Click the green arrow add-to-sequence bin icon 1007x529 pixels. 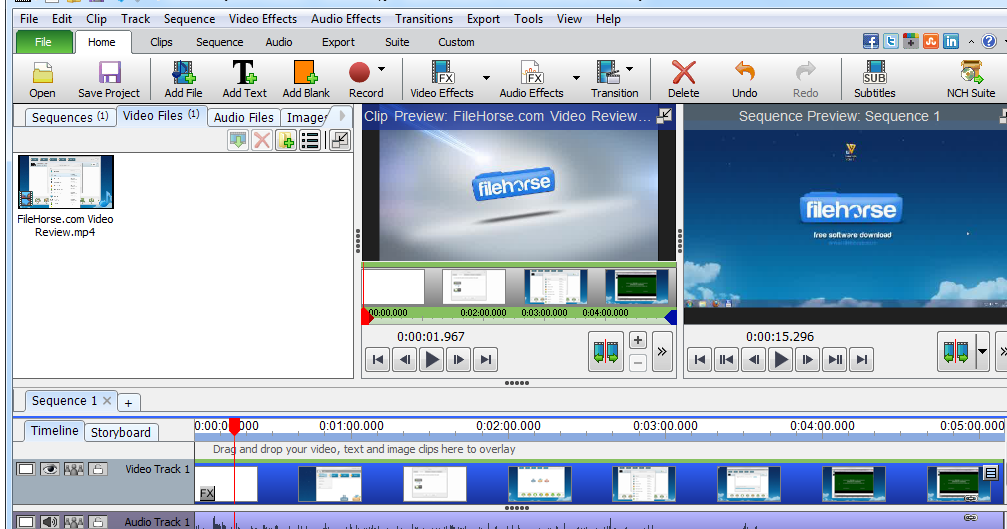(x=238, y=140)
